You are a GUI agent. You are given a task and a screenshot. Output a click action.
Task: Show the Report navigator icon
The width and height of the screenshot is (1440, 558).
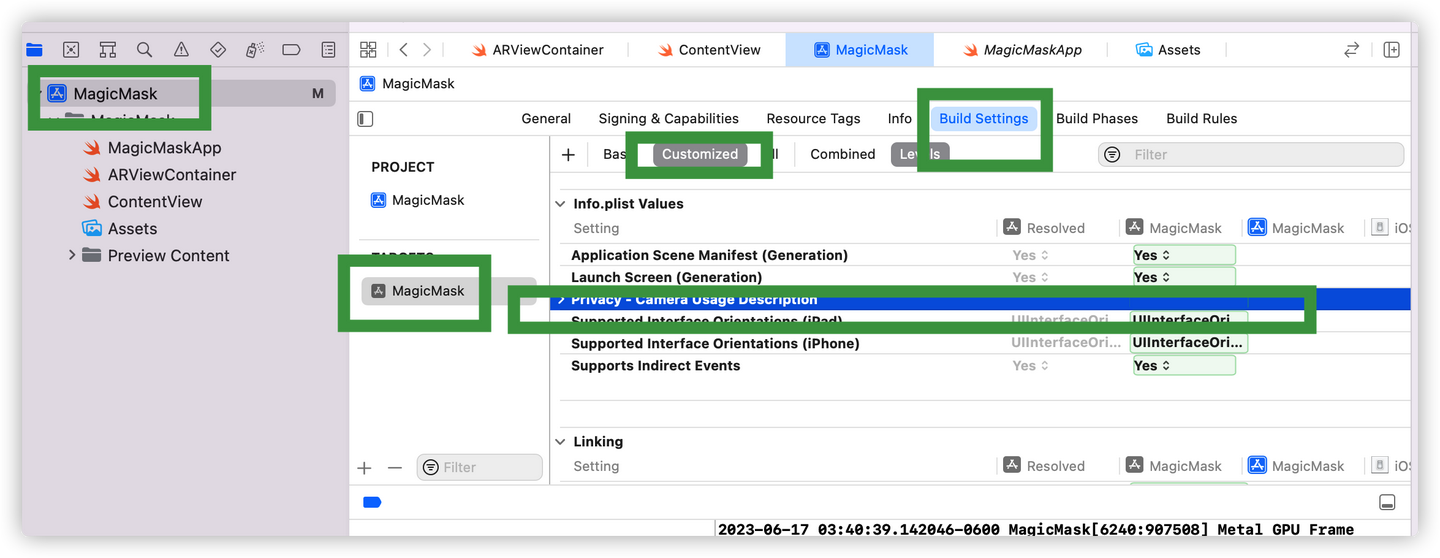click(328, 49)
